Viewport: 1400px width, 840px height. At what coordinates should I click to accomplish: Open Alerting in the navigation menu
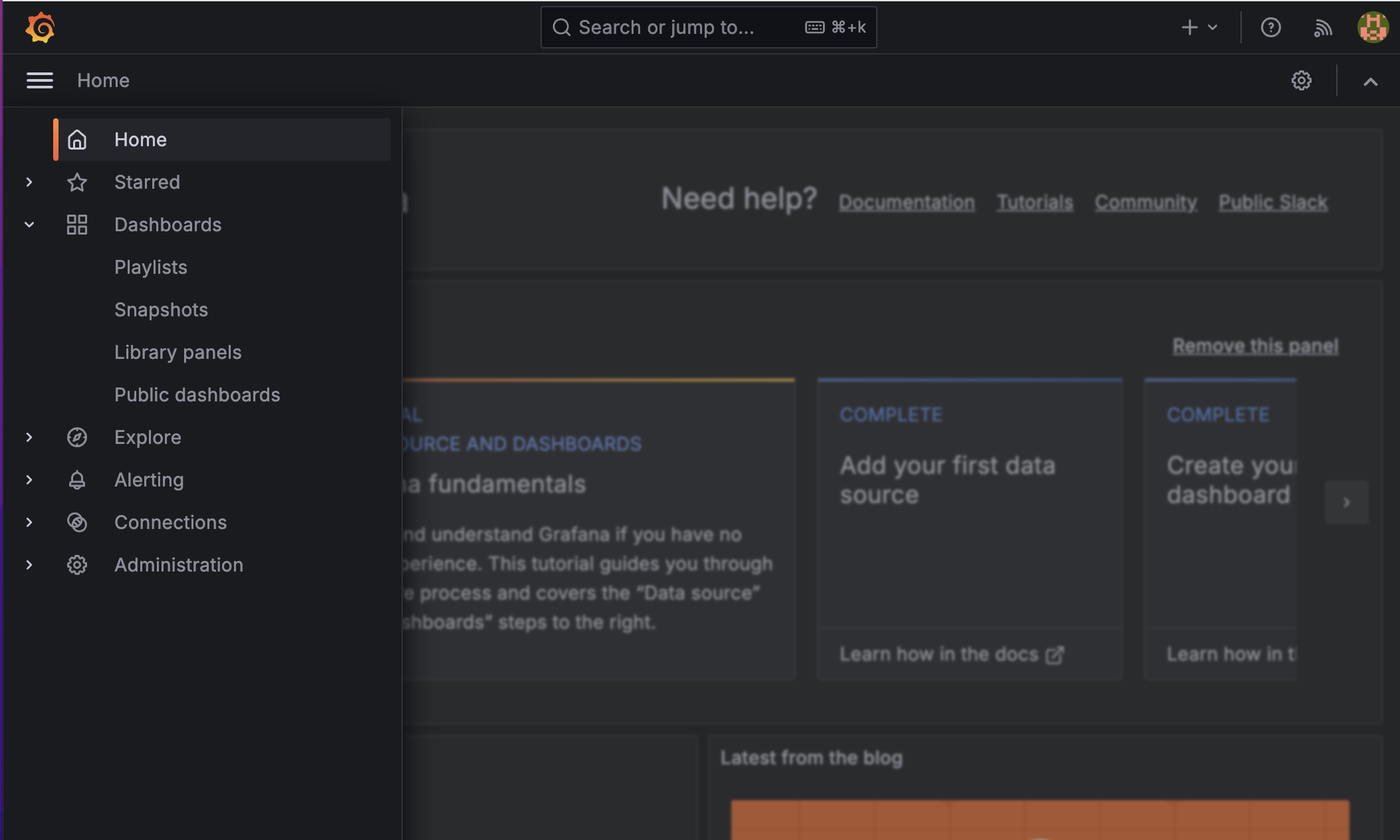coord(149,480)
